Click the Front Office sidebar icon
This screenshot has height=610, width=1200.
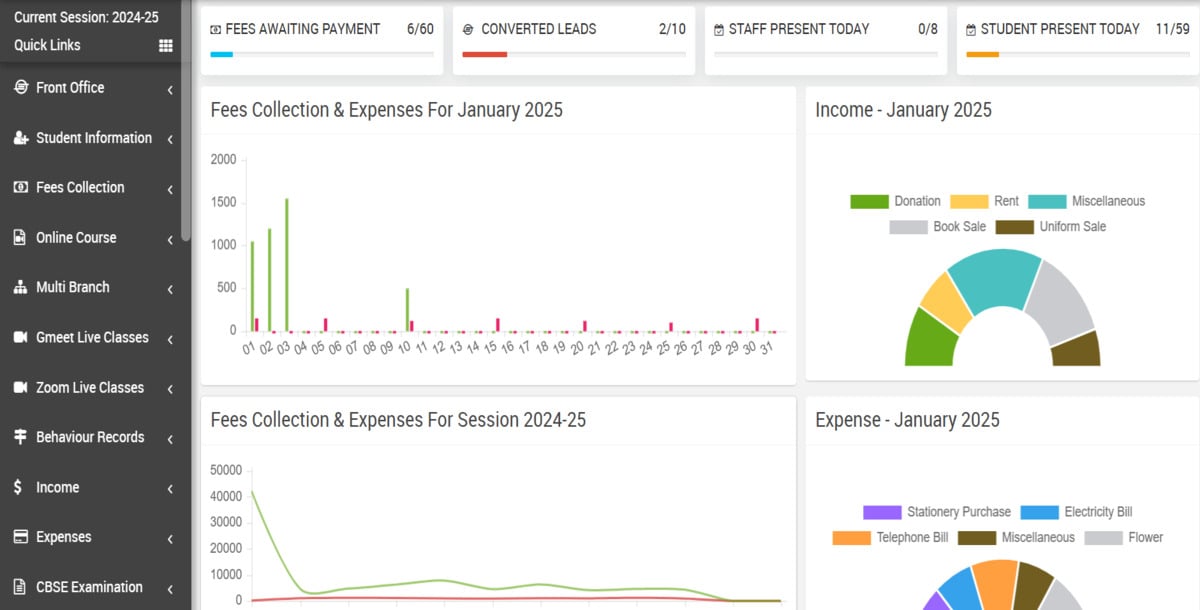(x=20, y=88)
